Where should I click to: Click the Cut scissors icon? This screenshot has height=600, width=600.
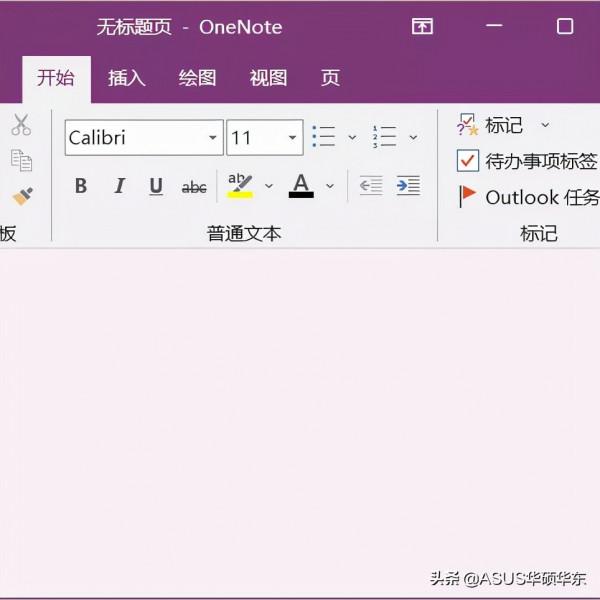tap(21, 125)
